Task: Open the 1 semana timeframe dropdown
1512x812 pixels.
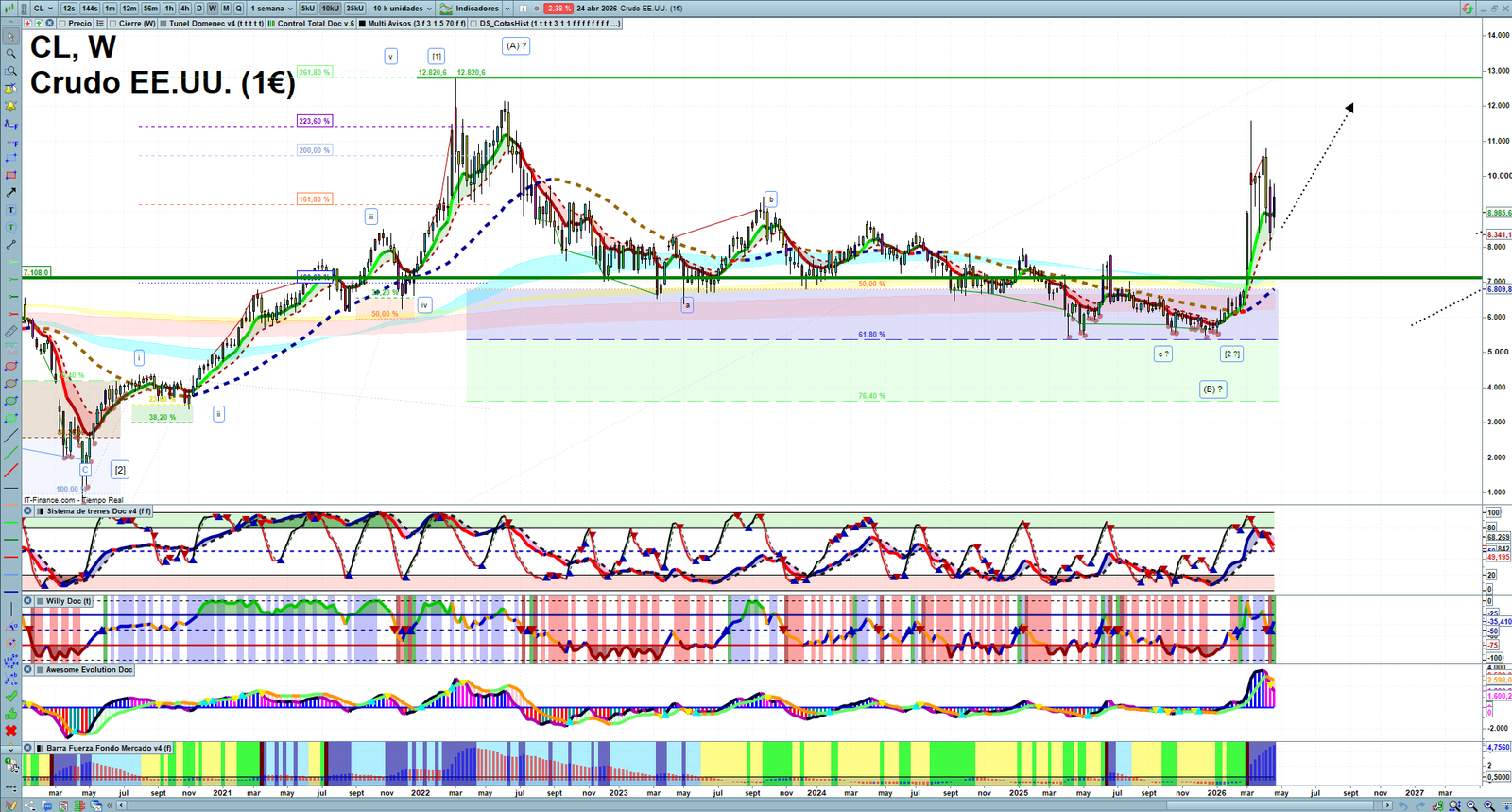Action: (x=271, y=9)
